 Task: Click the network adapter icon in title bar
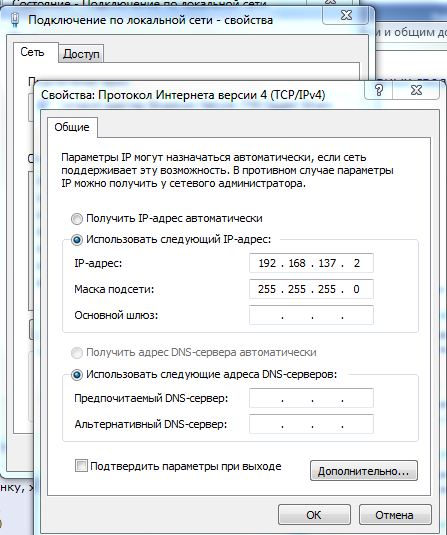coord(15,20)
